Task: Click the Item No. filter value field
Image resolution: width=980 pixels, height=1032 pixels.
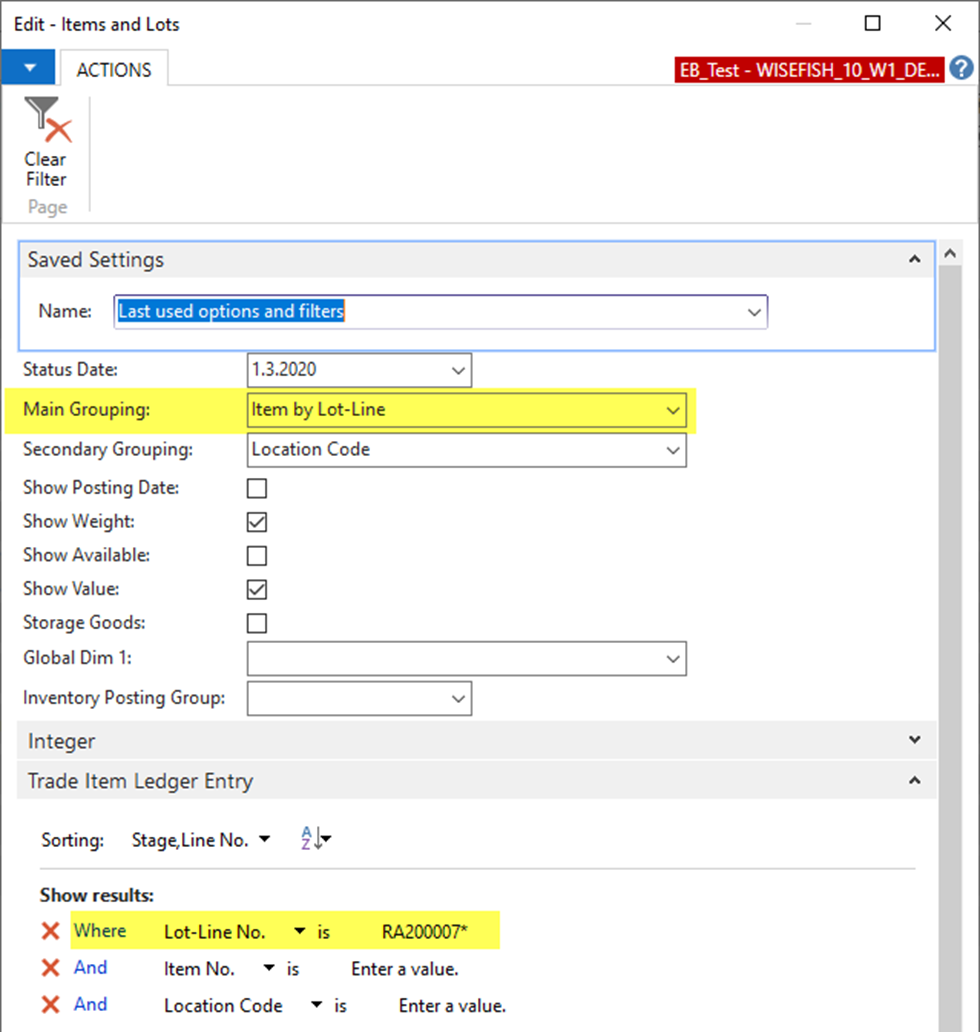Action: coord(404,969)
